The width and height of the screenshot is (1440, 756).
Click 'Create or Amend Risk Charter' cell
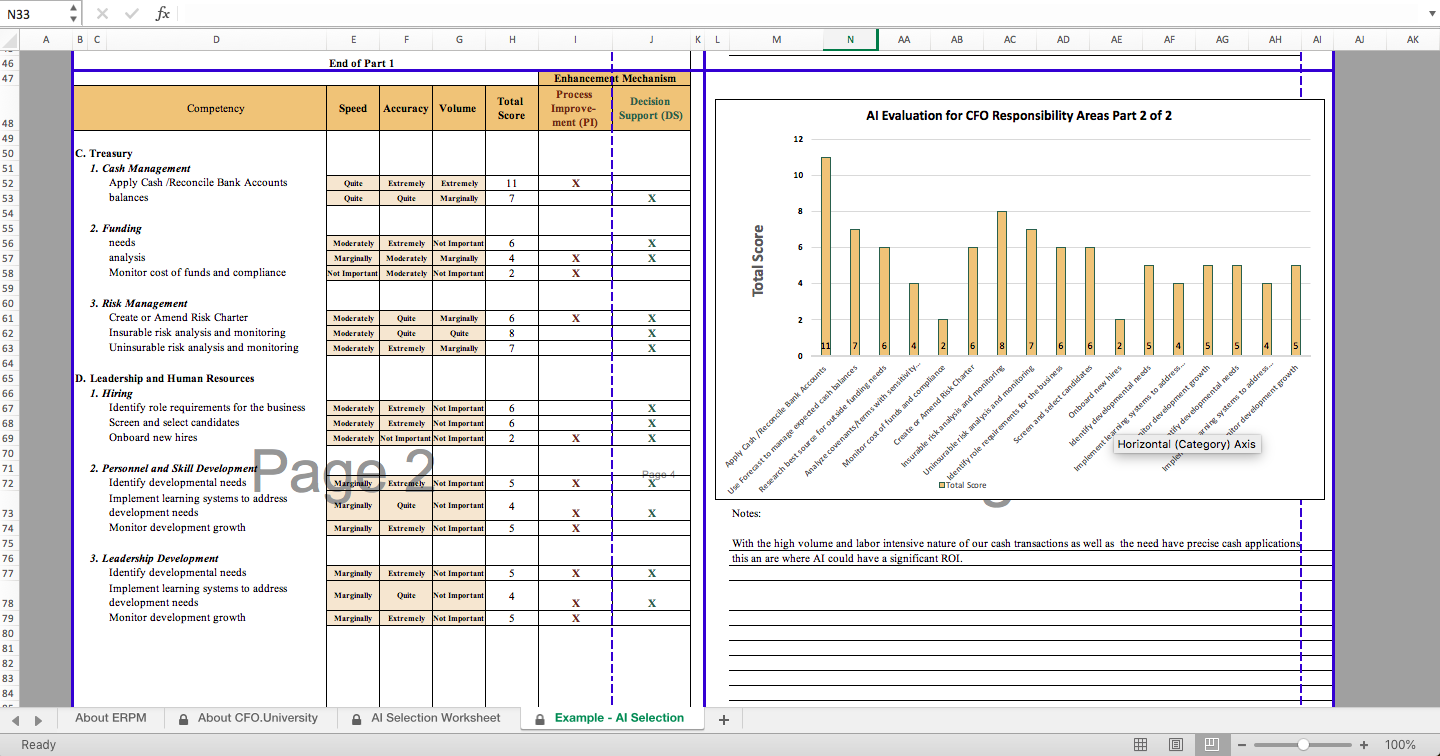(x=178, y=318)
